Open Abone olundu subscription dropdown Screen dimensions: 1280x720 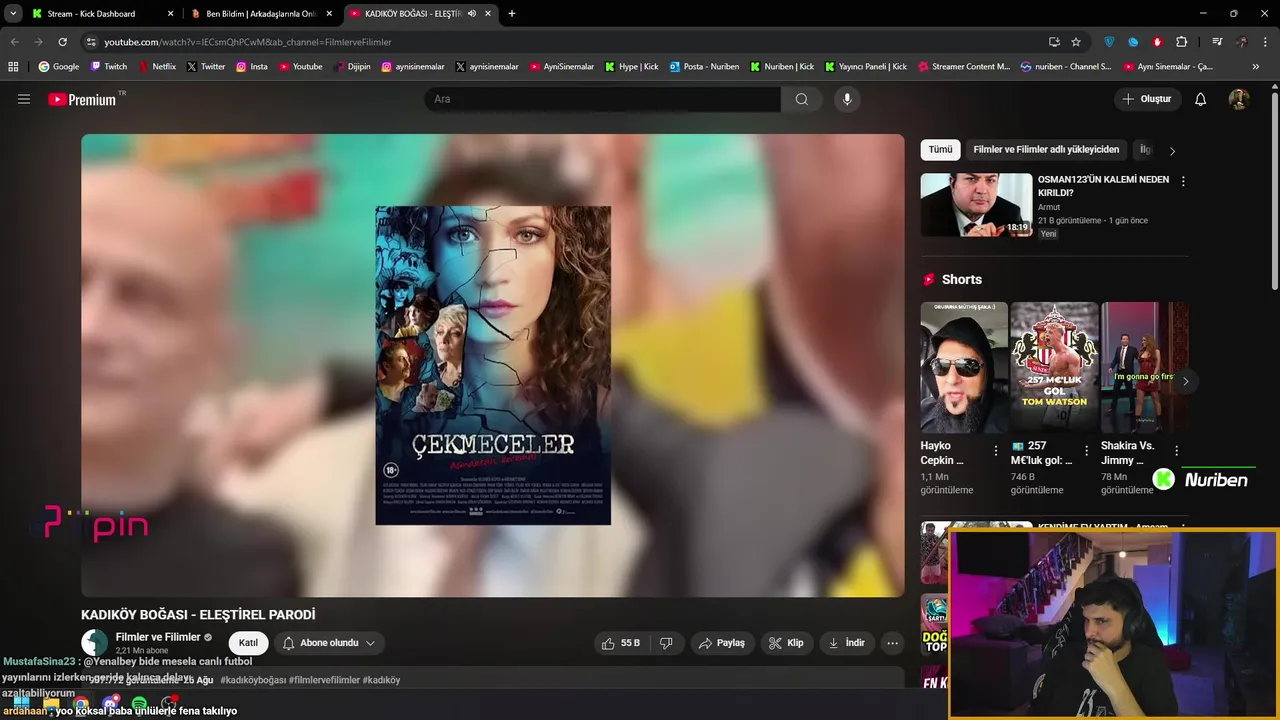coord(329,643)
